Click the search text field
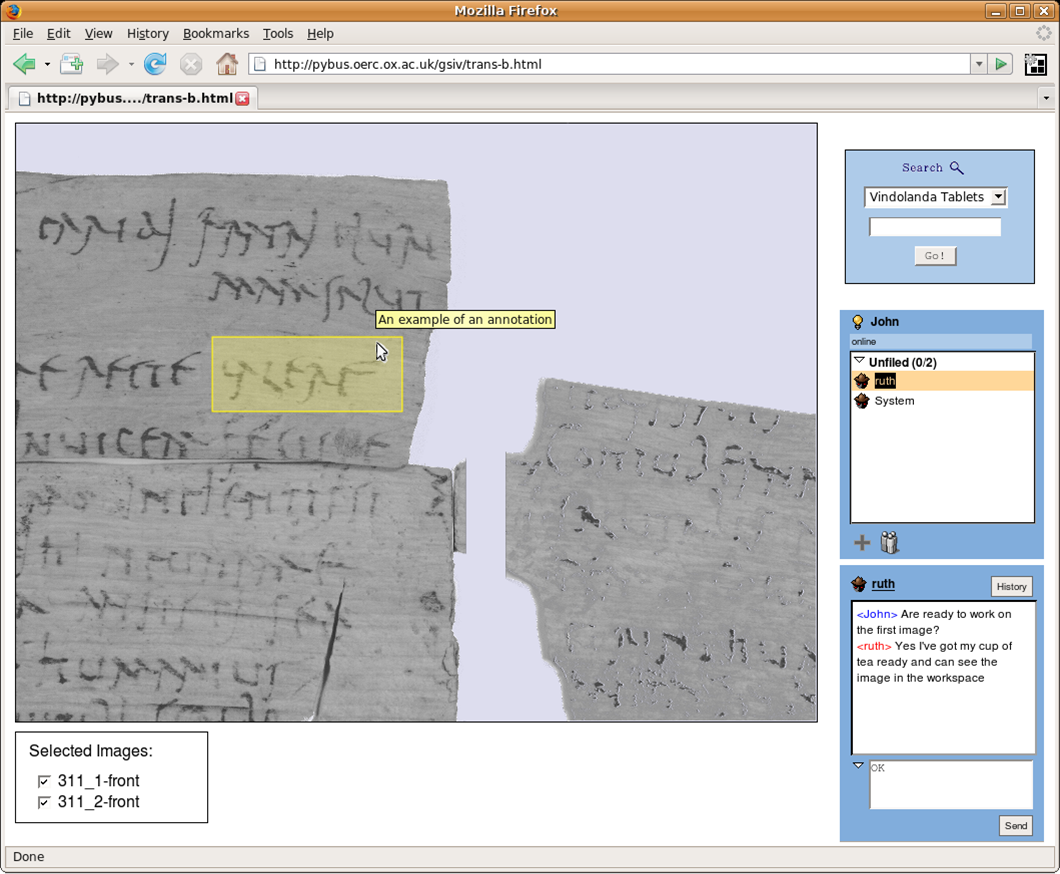This screenshot has height=874, width=1060. click(x=935, y=228)
